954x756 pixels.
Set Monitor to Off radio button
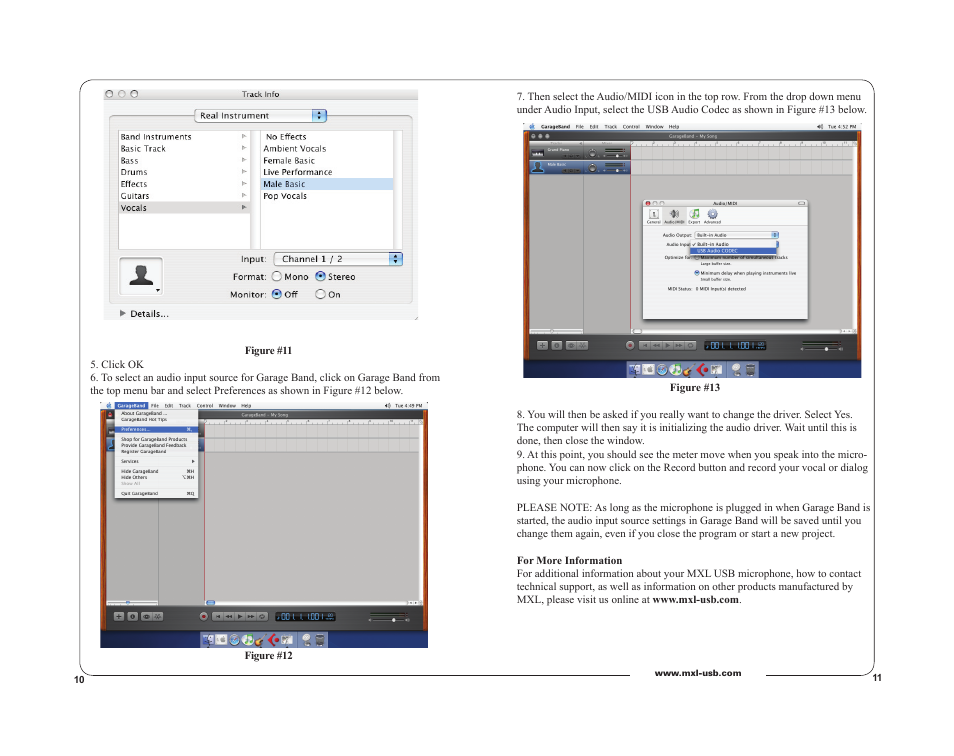277,294
